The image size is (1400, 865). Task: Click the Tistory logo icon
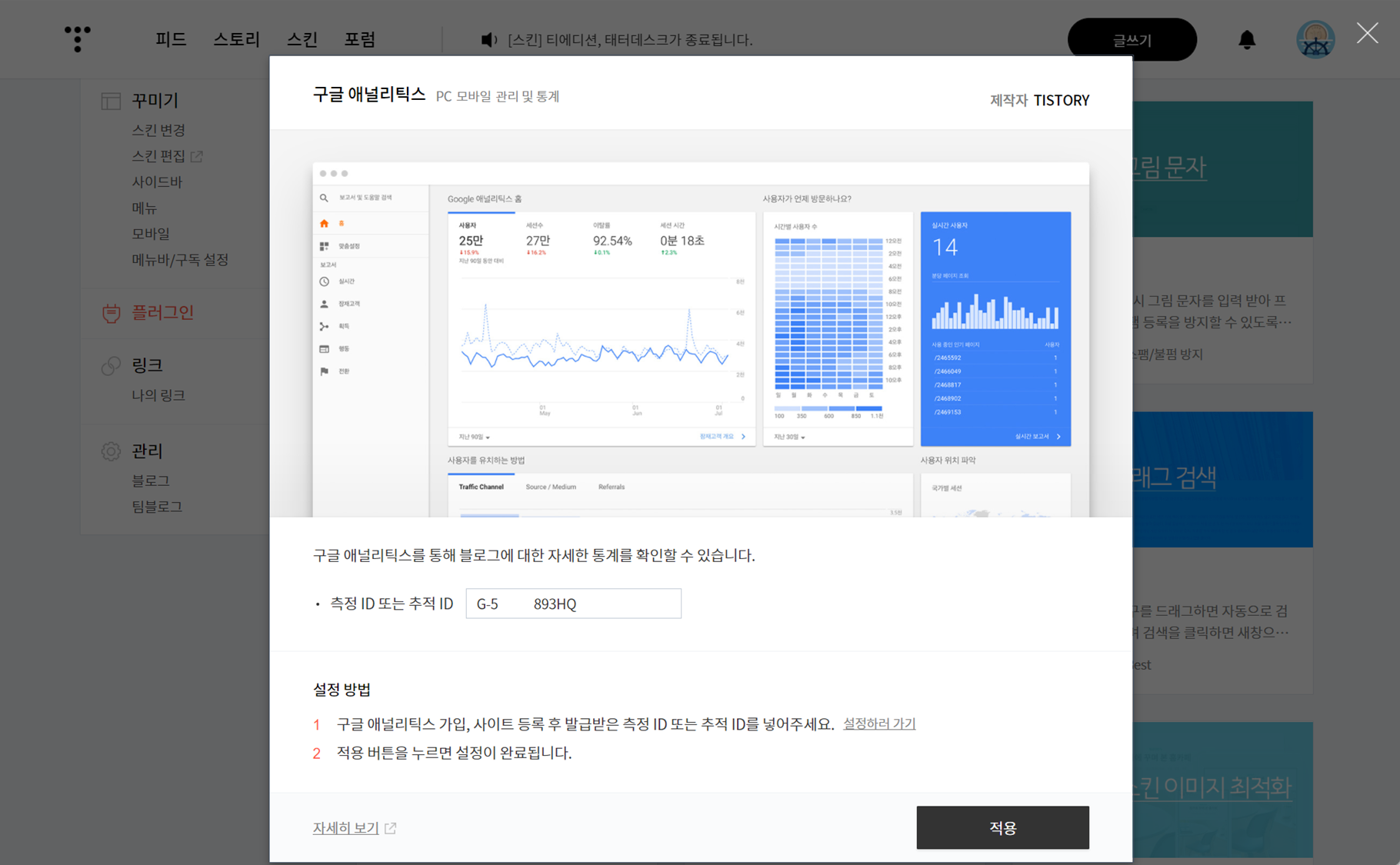(77, 38)
